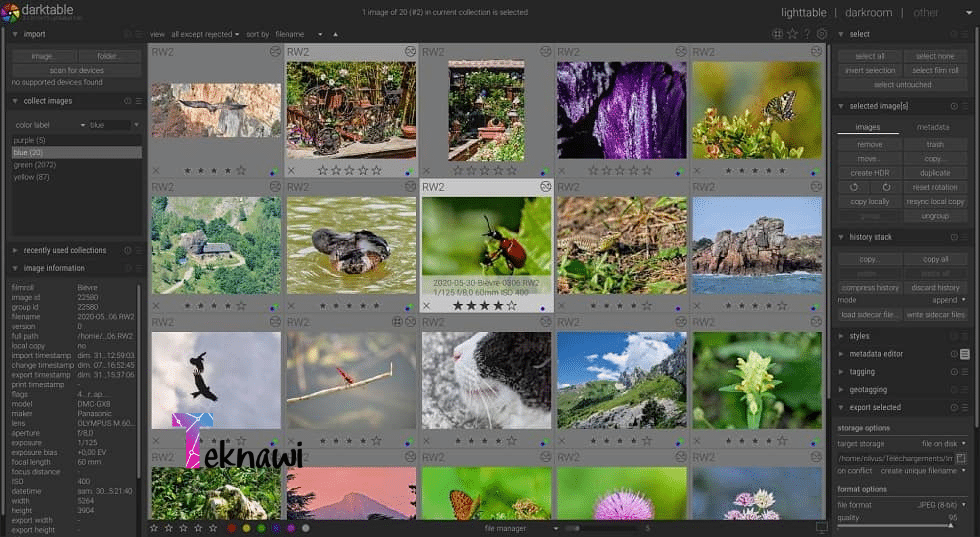Click the darktable logo icon
The image size is (980, 537).
(x=10, y=12)
